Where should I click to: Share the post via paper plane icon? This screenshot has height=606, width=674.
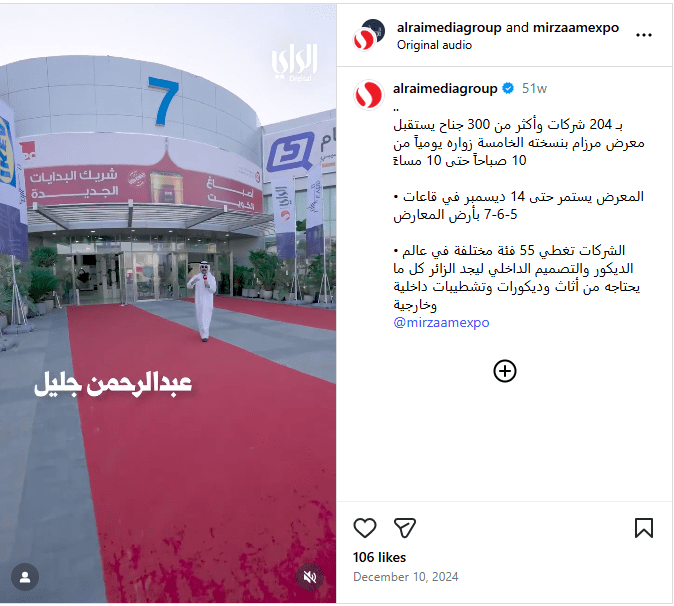click(x=404, y=527)
